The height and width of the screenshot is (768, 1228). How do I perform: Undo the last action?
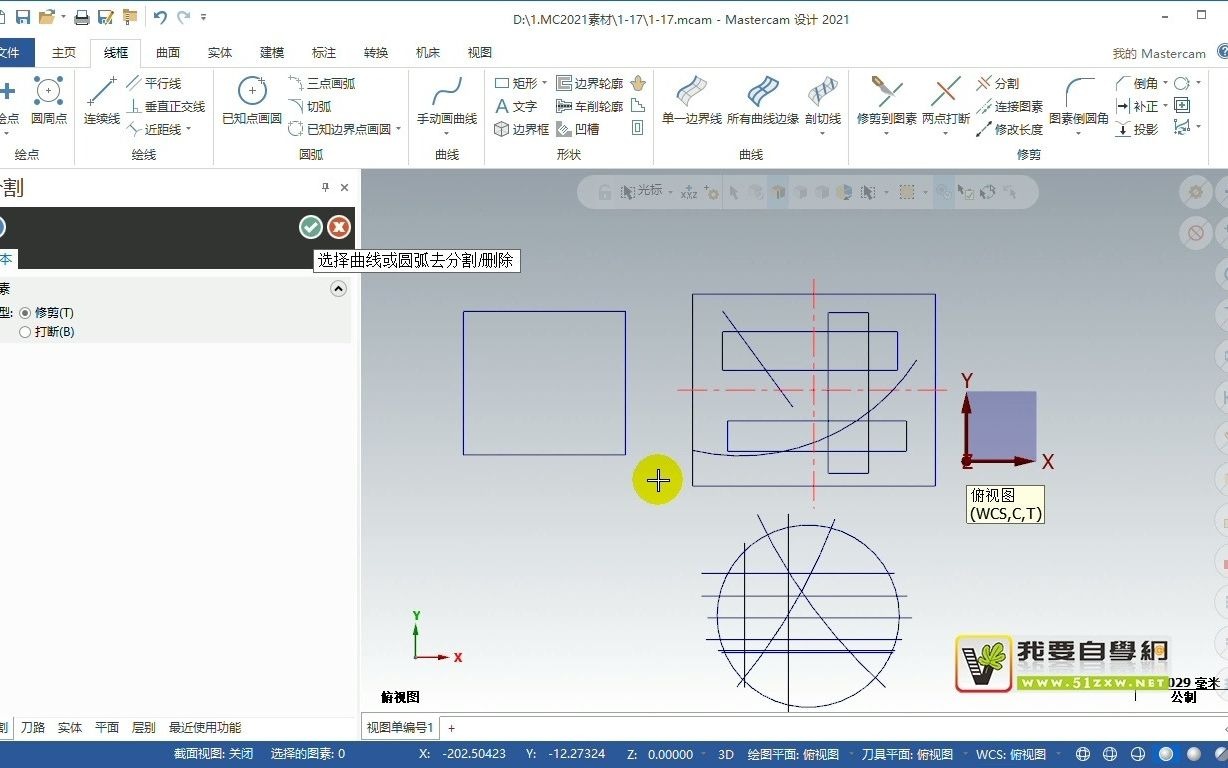160,17
